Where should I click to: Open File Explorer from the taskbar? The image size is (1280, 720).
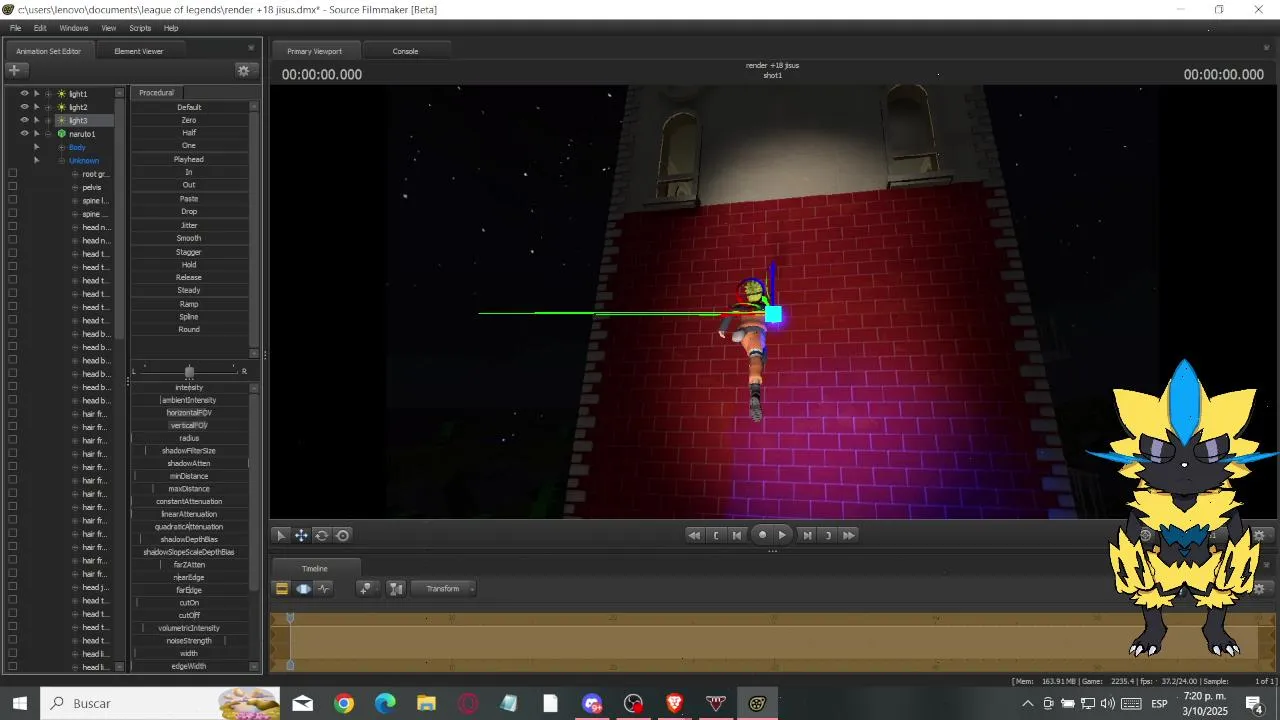pos(426,704)
